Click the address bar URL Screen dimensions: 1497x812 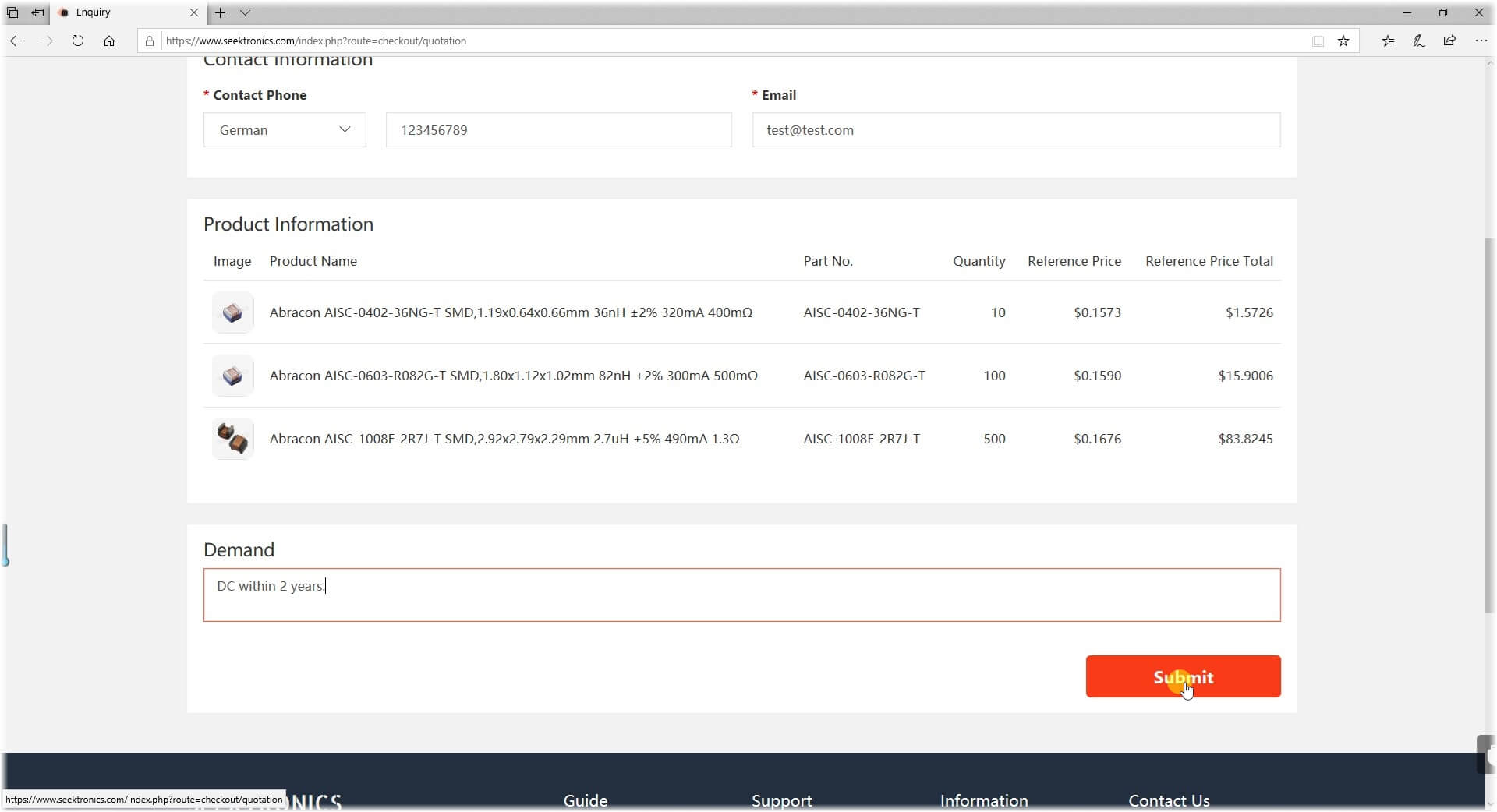tap(316, 41)
